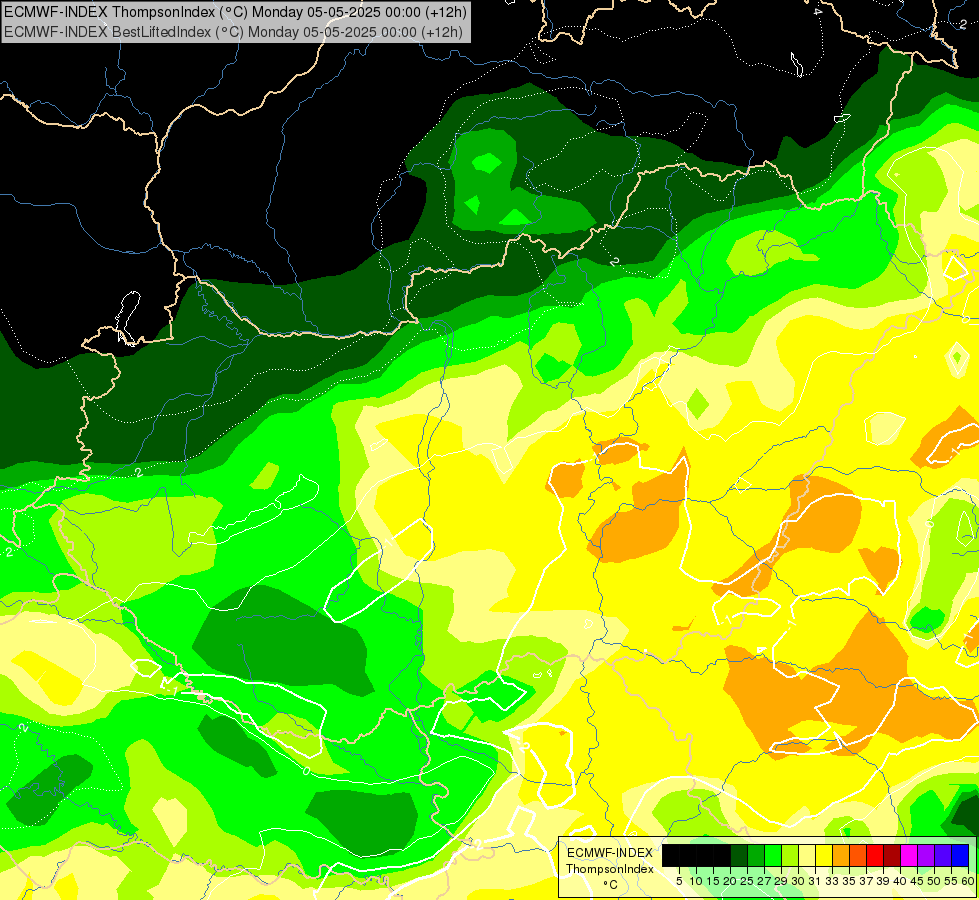This screenshot has width=979, height=900.
Task: Click the legend value label '20'
Action: point(730,881)
